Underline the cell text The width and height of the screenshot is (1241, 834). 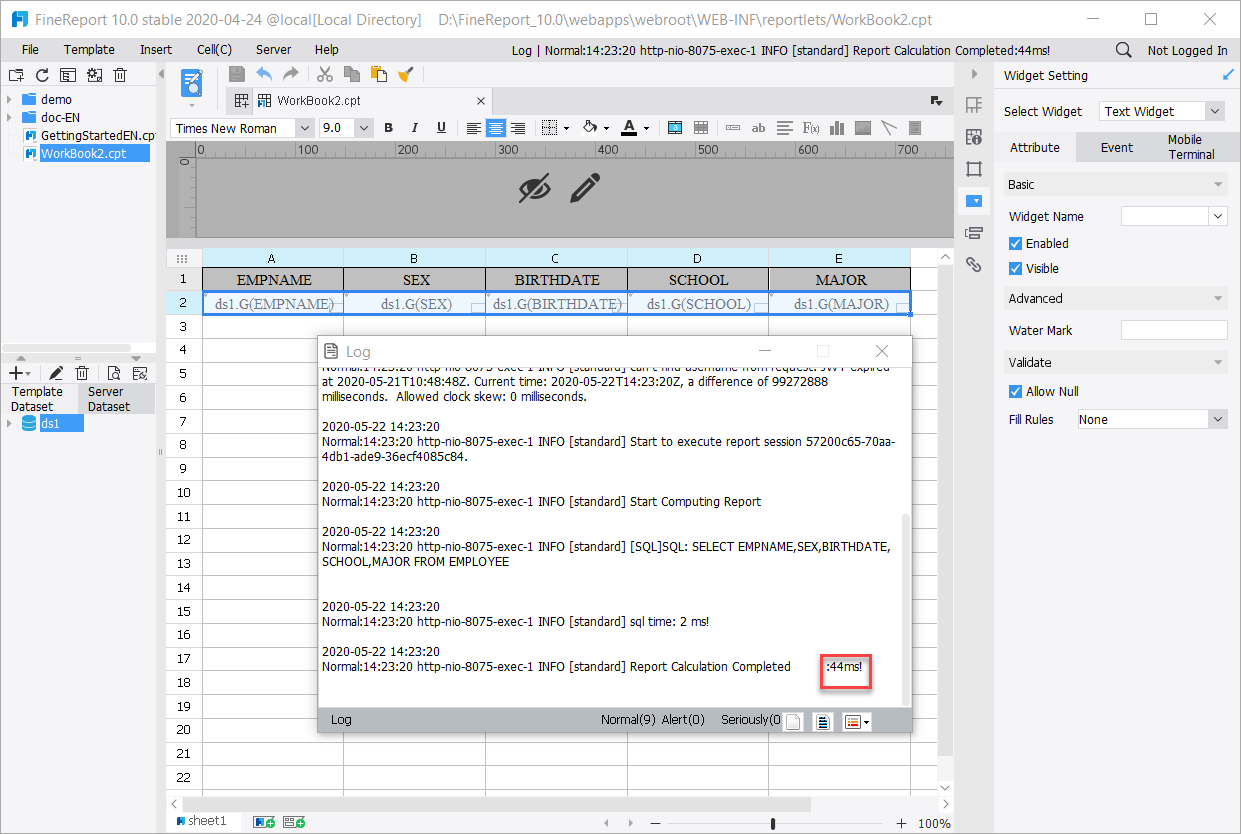441,128
